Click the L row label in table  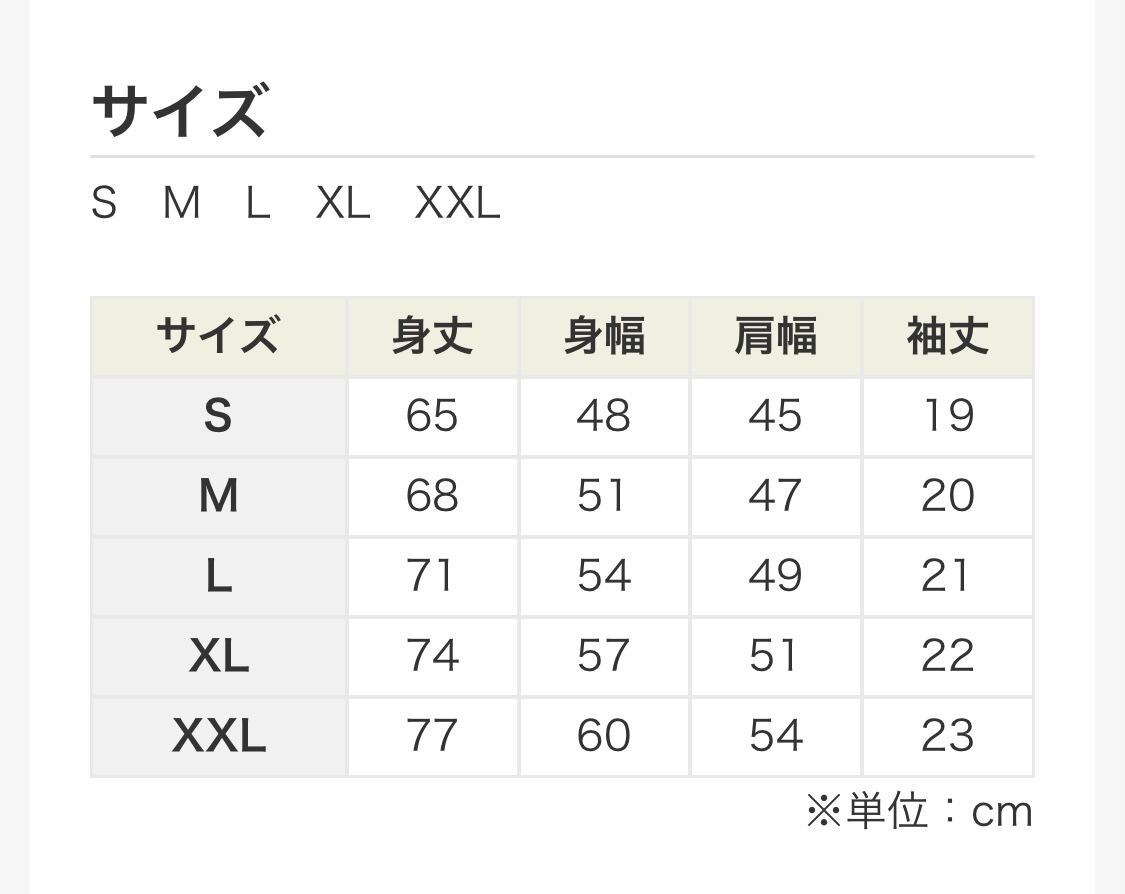(x=218, y=576)
